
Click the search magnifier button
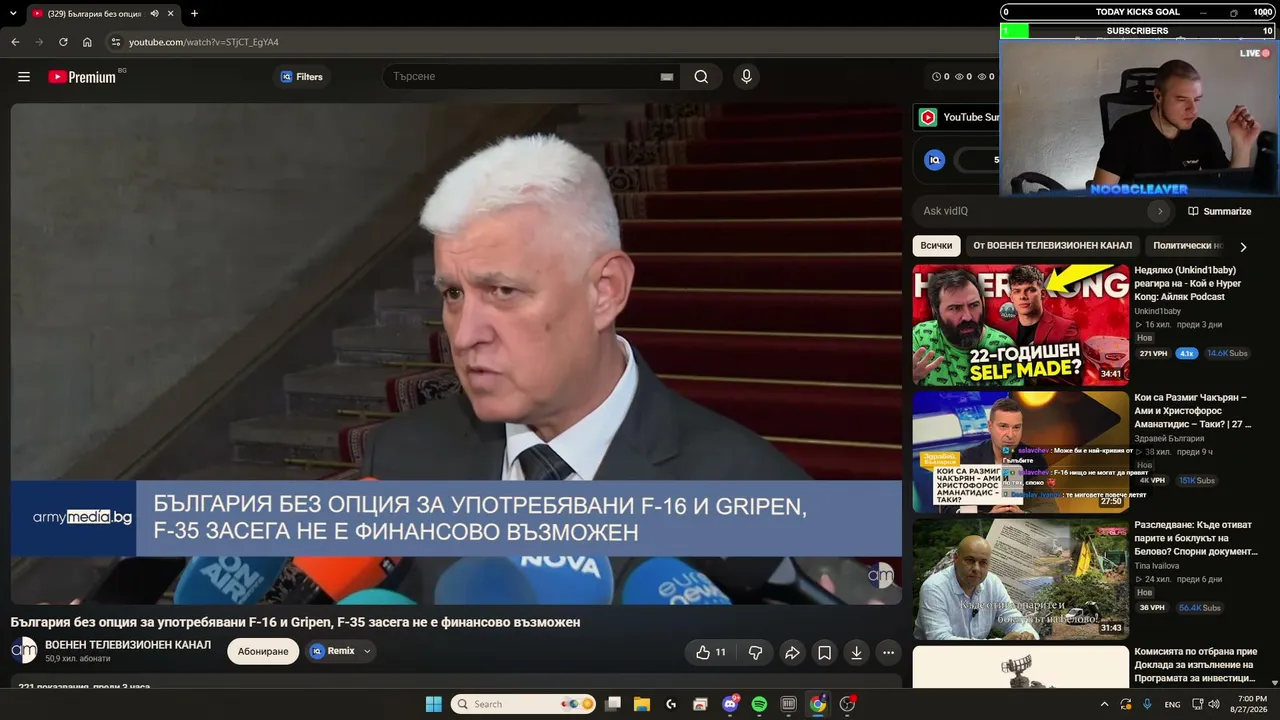701,77
